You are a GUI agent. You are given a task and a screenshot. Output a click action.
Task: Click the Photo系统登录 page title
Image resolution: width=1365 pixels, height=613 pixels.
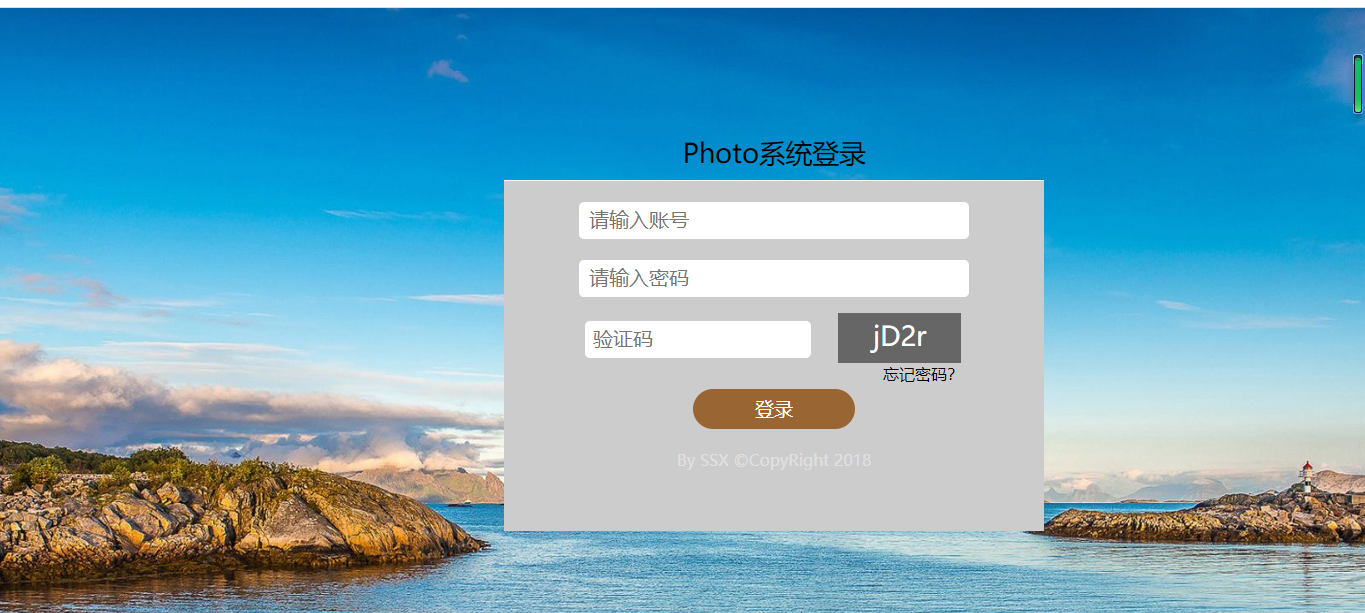tap(774, 154)
